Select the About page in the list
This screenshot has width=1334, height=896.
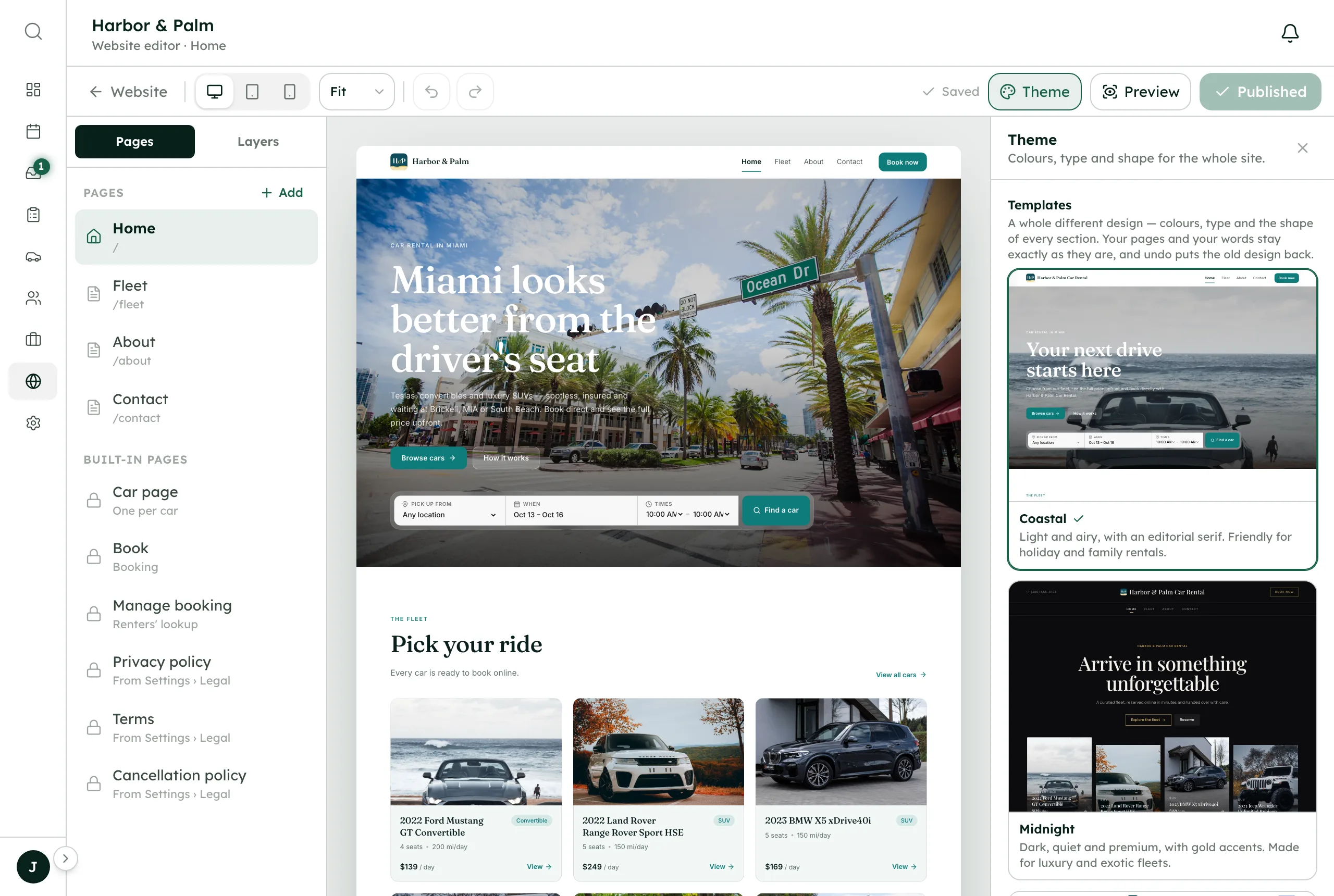[x=196, y=351]
